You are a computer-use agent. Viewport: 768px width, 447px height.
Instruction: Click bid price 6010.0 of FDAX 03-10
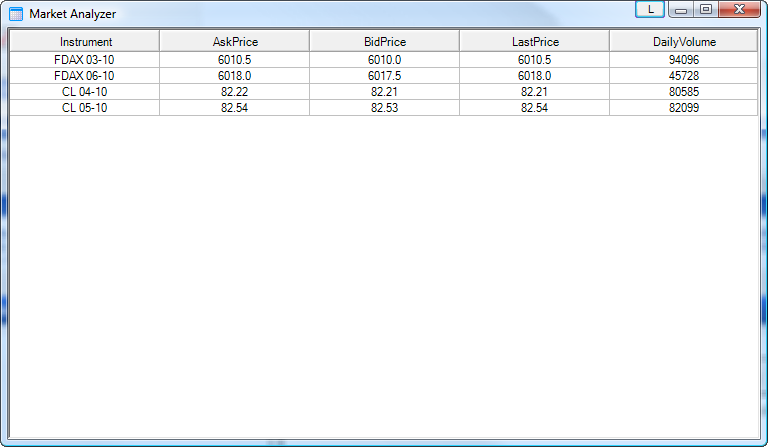click(384, 60)
